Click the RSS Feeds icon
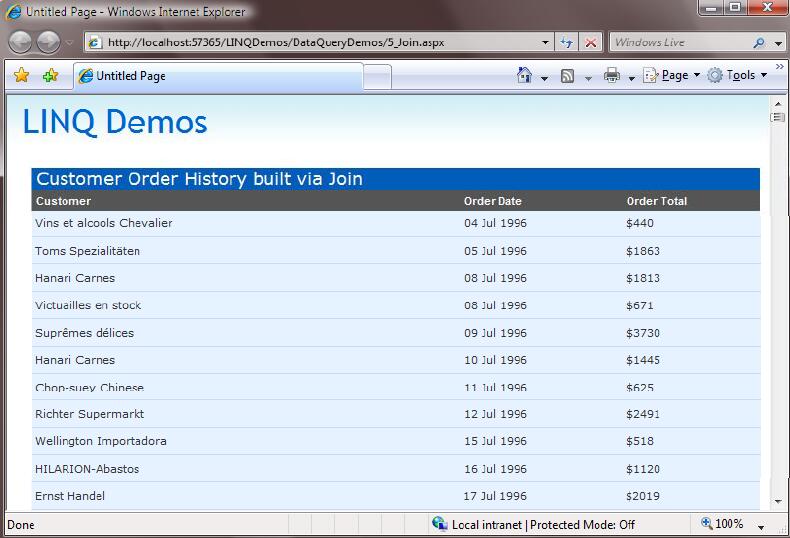 pyautogui.click(x=567, y=76)
